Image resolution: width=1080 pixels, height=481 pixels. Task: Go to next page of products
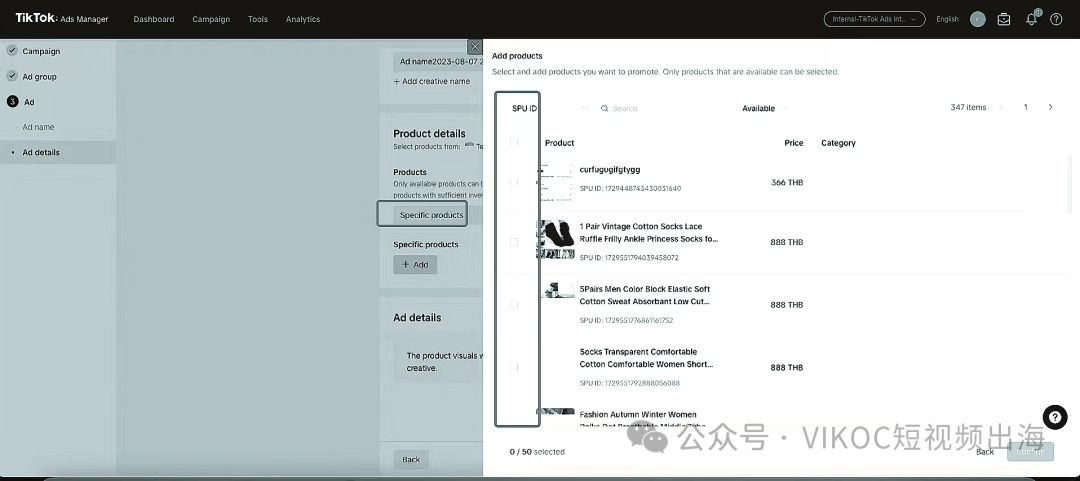pos(1050,107)
